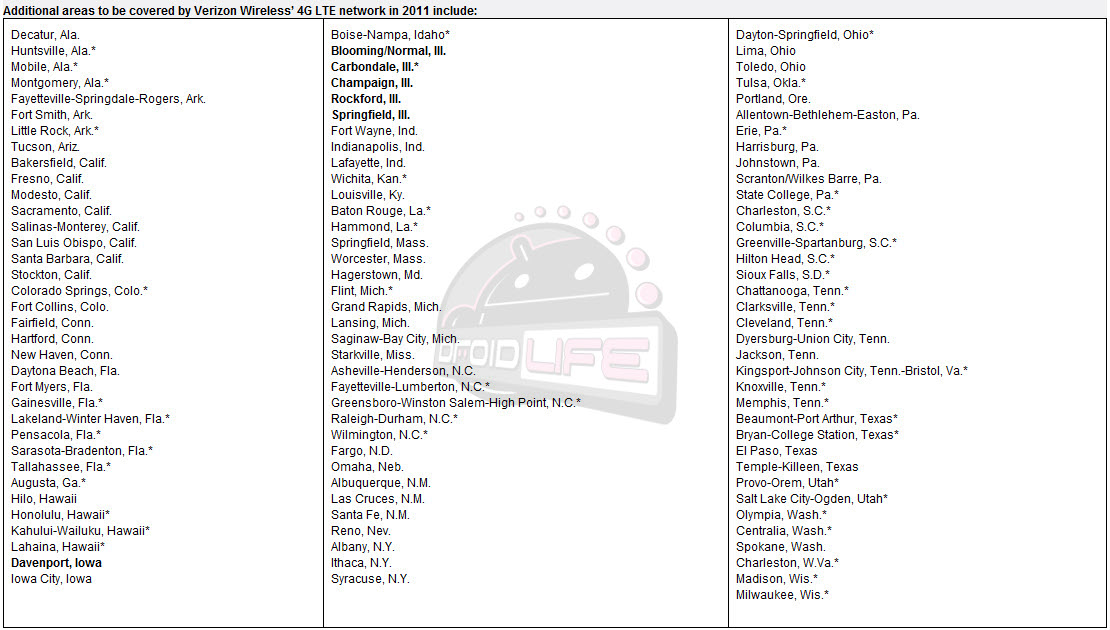This screenshot has width=1110, height=630.
Task: Click 'Reno, Nev.' text
Action: point(361,531)
